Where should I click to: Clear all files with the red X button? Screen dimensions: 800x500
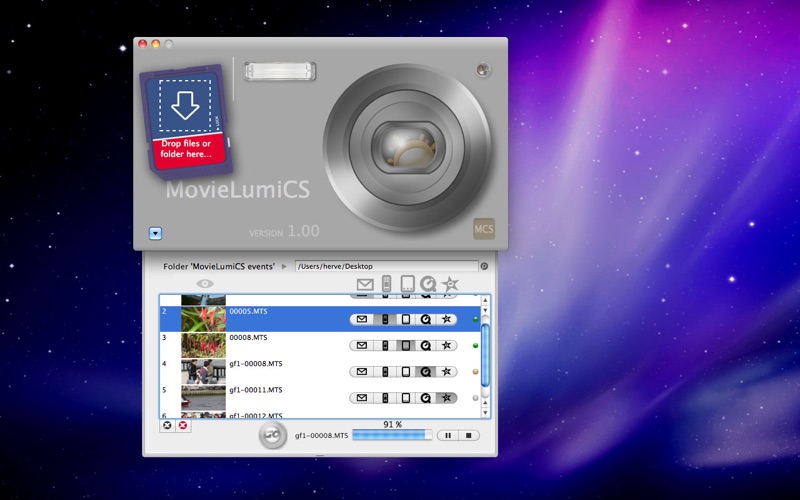(183, 426)
